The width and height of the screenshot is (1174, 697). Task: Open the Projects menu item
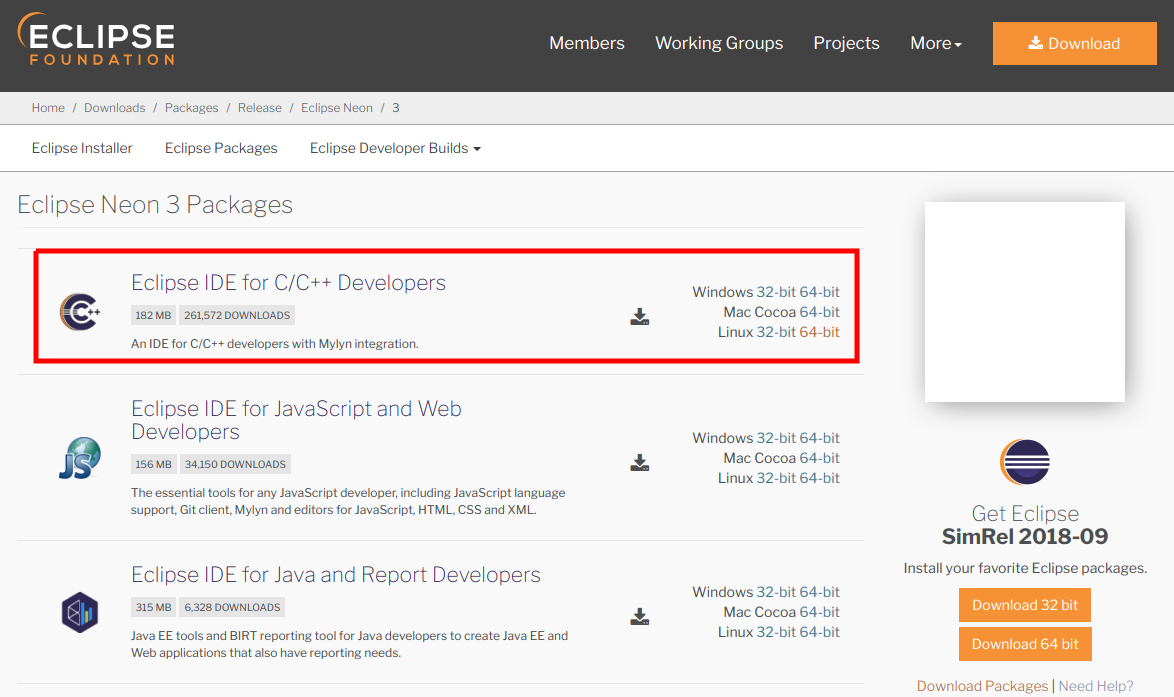tap(846, 43)
